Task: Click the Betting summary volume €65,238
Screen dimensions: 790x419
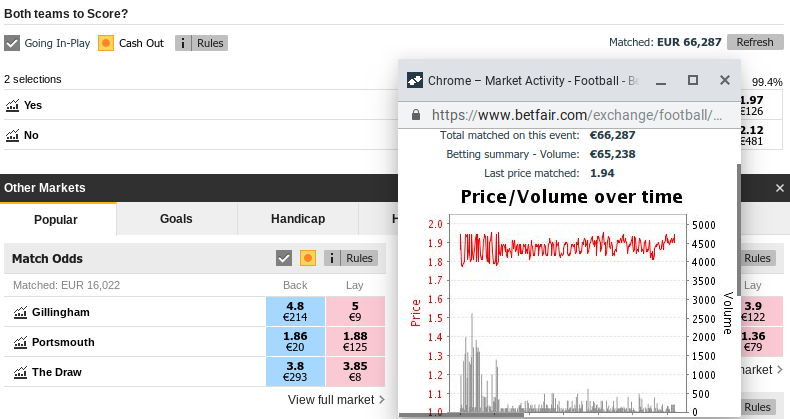Action: coord(612,154)
